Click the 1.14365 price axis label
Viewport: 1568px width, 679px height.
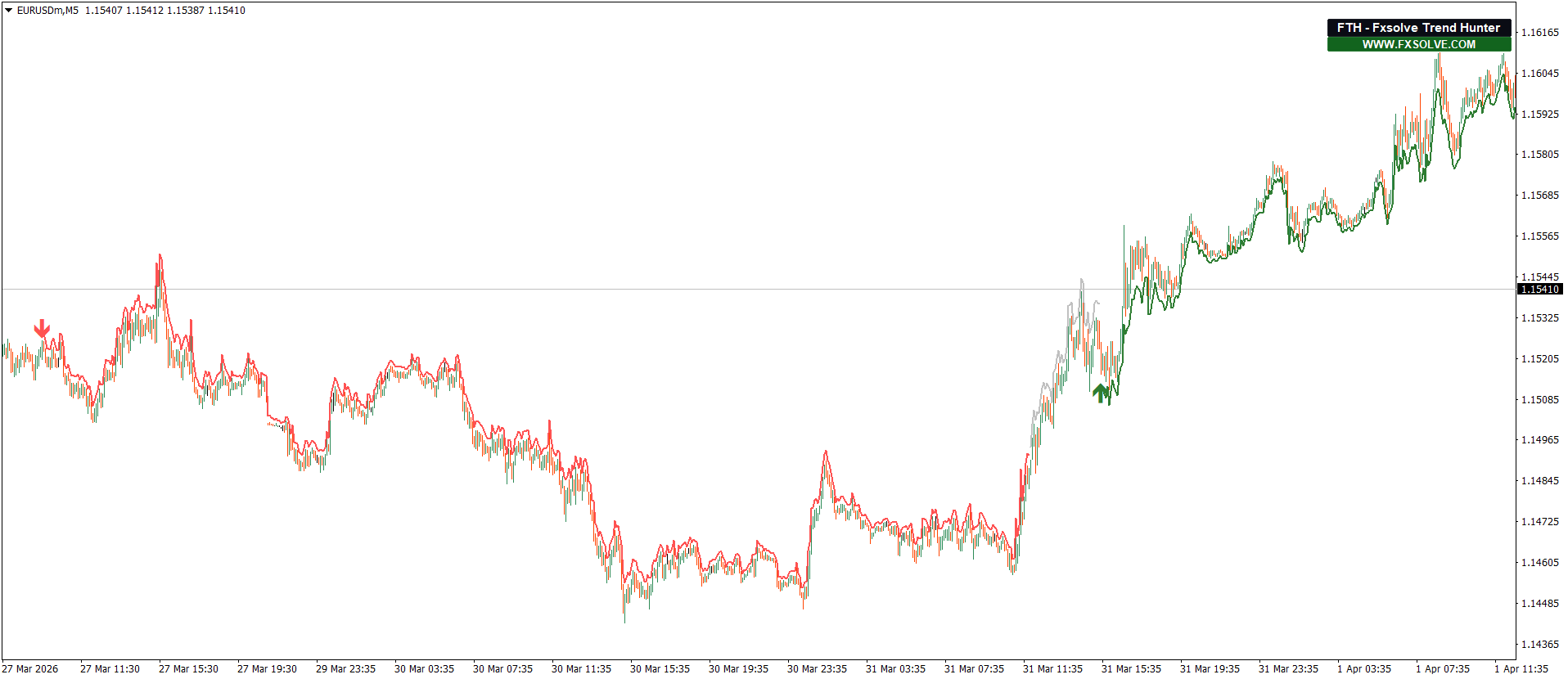click(1539, 645)
